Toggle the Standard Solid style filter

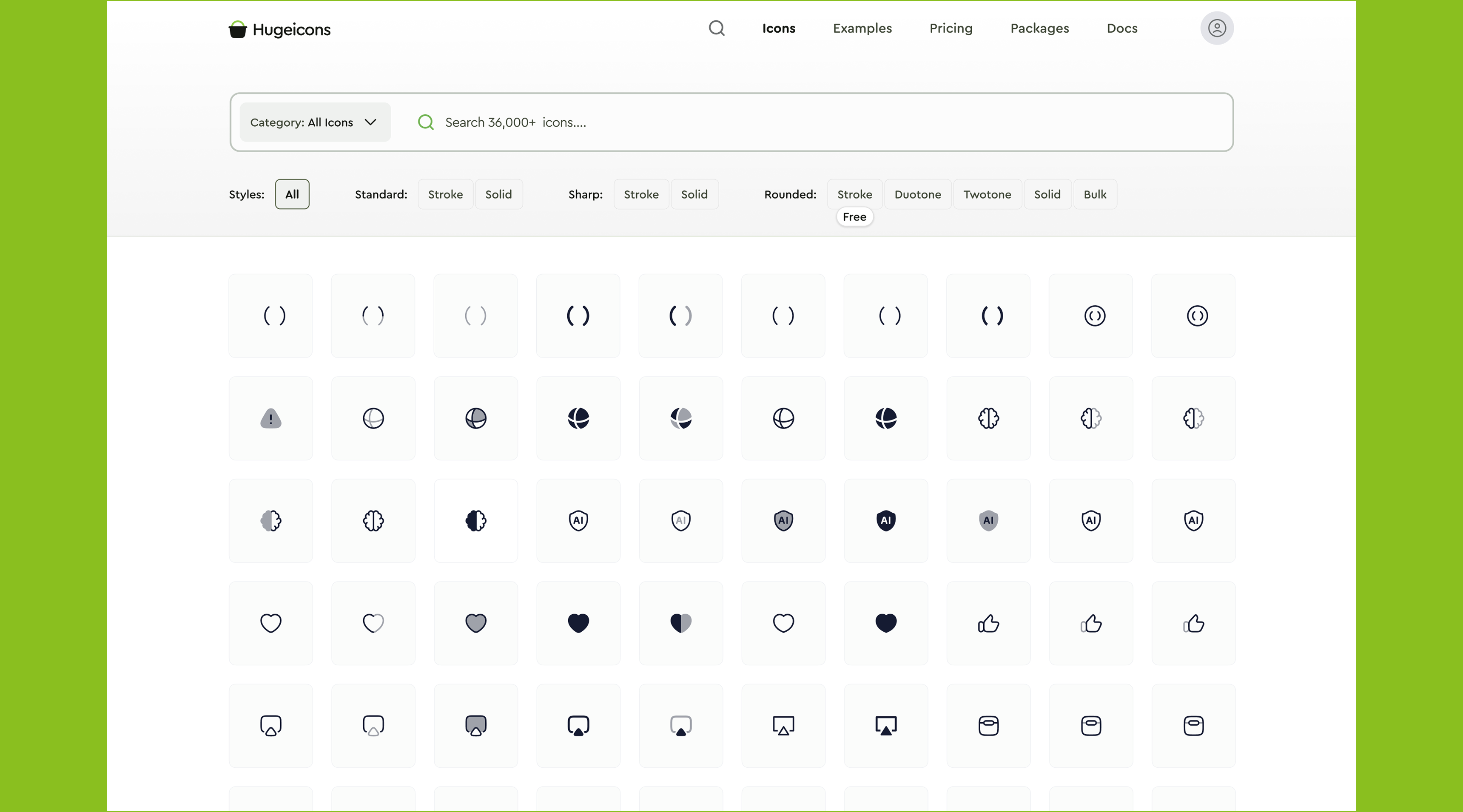pyautogui.click(x=498, y=194)
